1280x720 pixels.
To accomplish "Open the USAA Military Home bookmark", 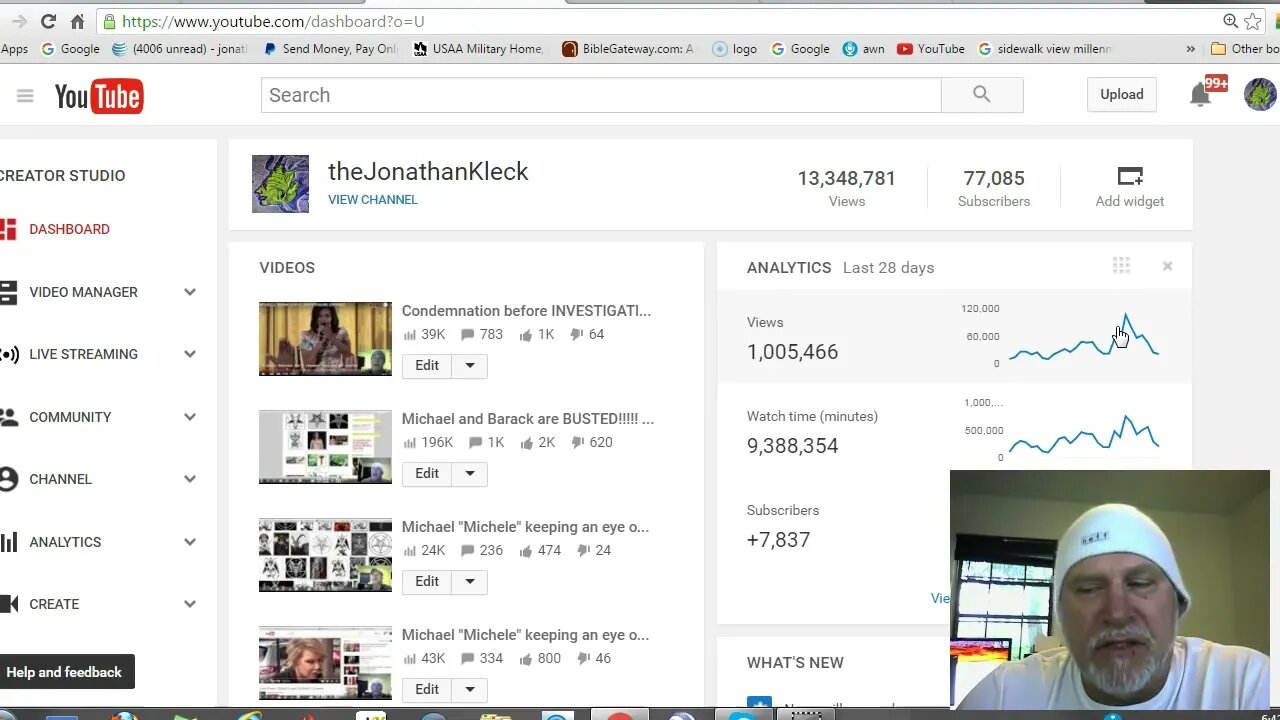I will [x=479, y=49].
